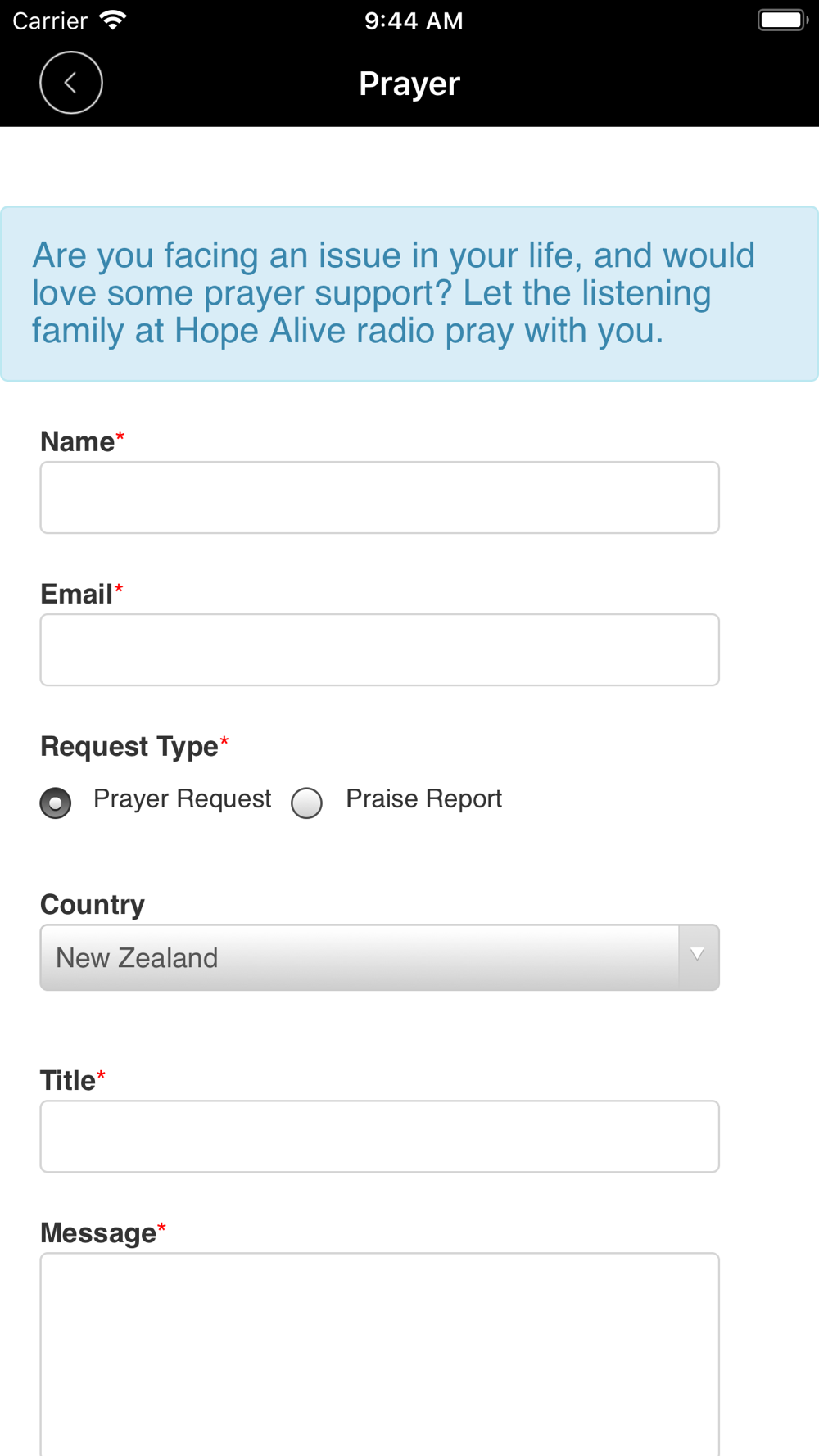Click into the Email text box

click(379, 650)
